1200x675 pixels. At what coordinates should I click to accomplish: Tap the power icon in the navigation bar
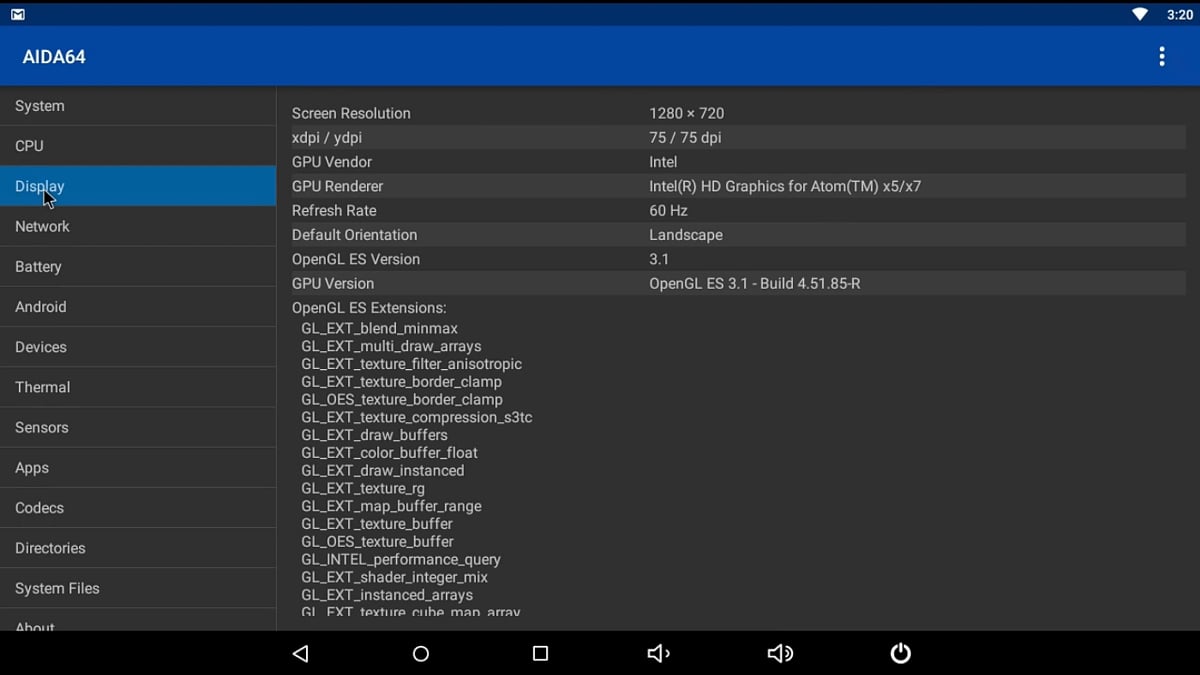[x=900, y=653]
